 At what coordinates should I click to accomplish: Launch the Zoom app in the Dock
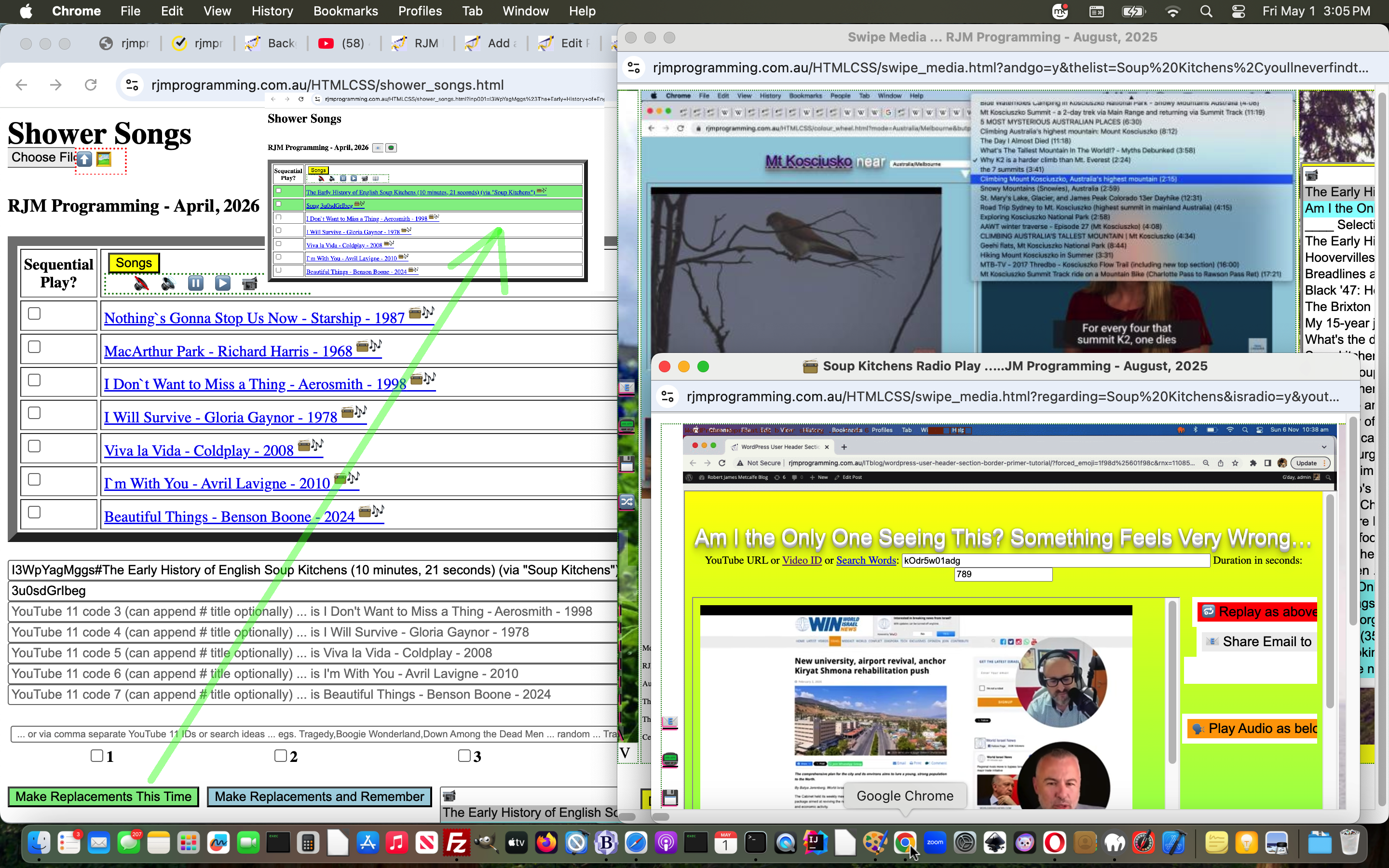tap(935, 843)
